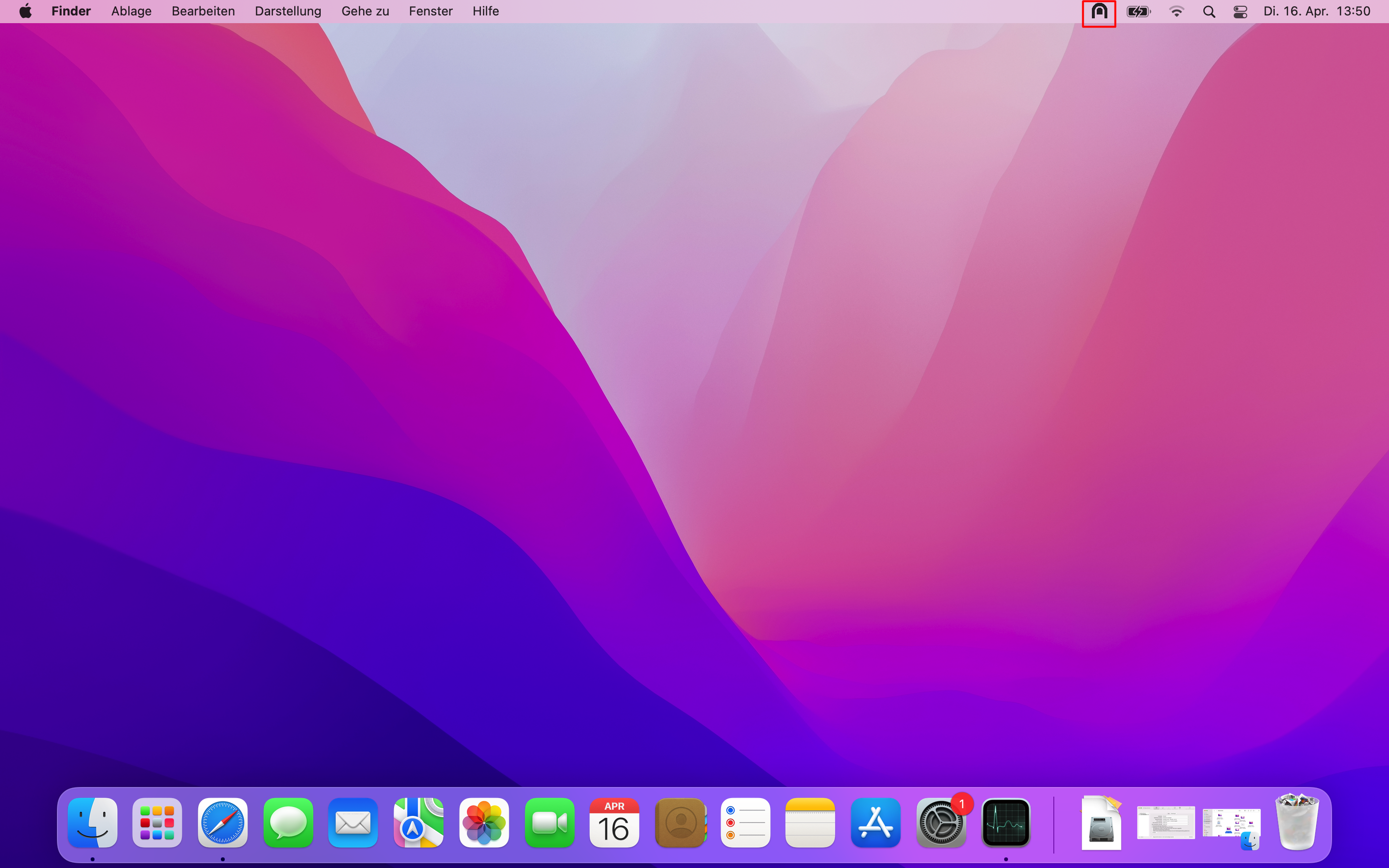This screenshot has width=1389, height=868.
Task: Launch Photos from the dock
Action: click(484, 823)
